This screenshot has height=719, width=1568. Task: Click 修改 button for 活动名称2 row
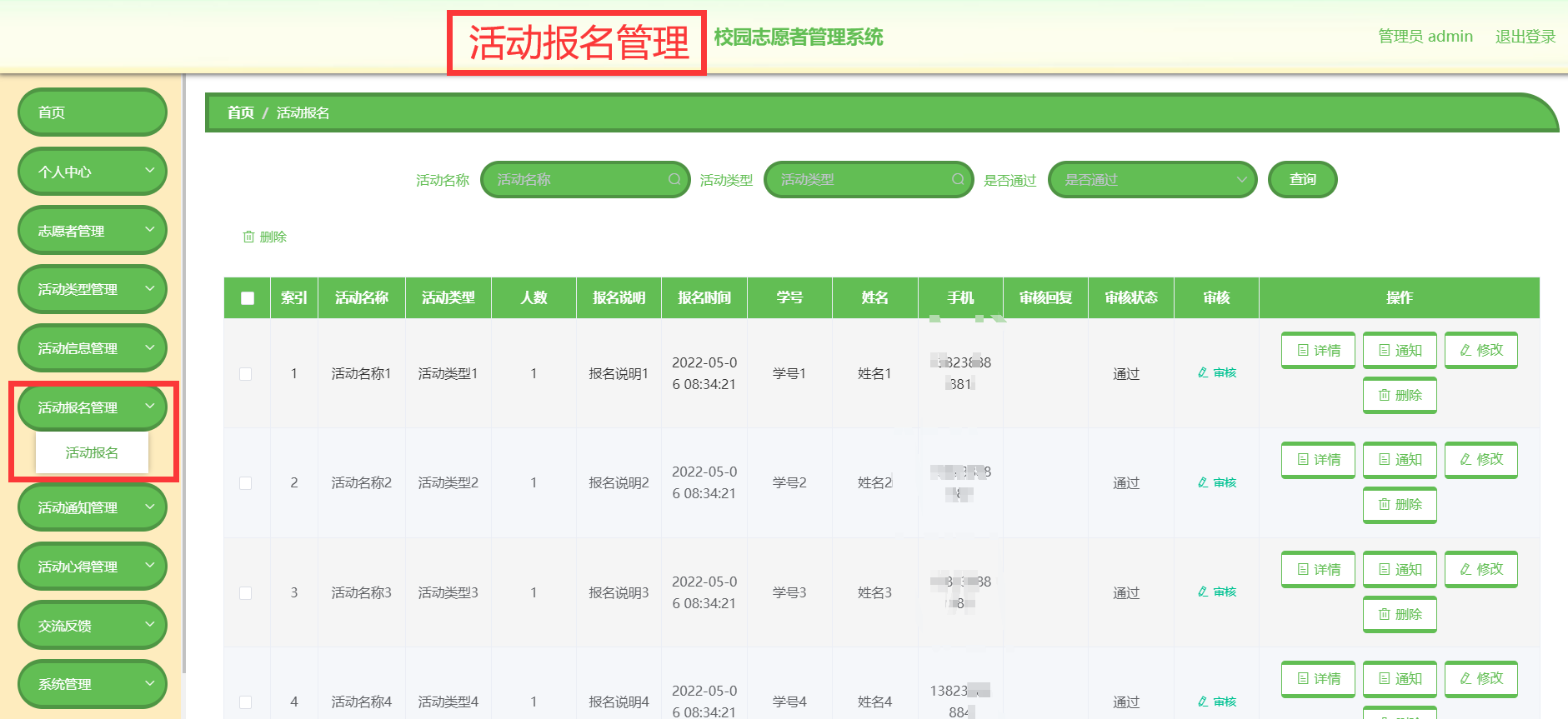(x=1481, y=460)
